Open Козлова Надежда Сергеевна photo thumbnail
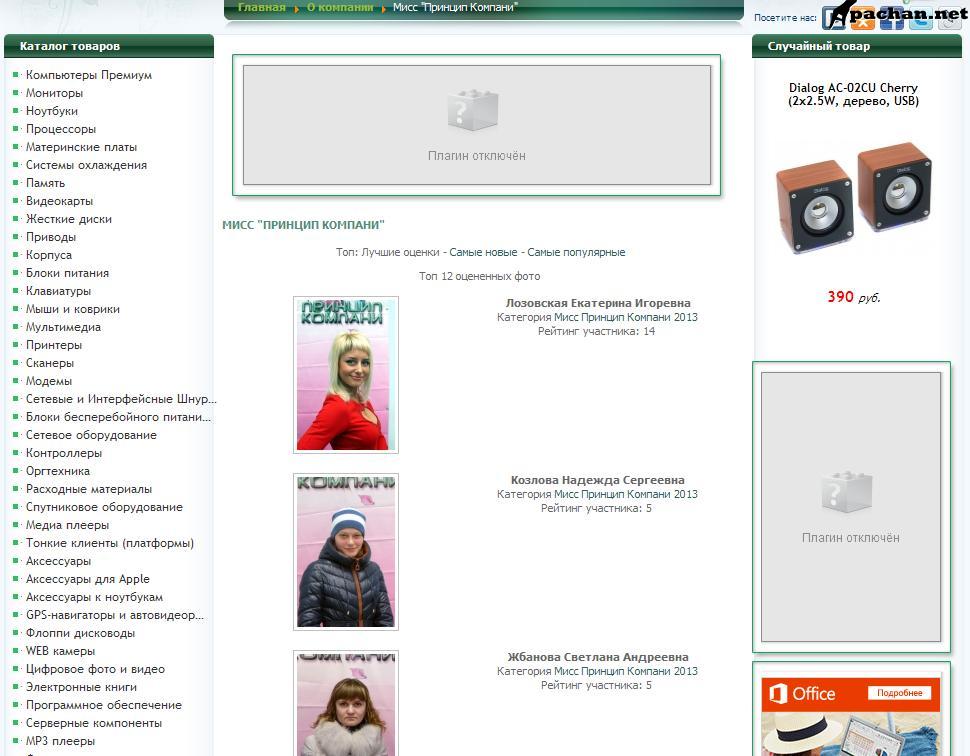Image resolution: width=970 pixels, height=756 pixels. [346, 551]
